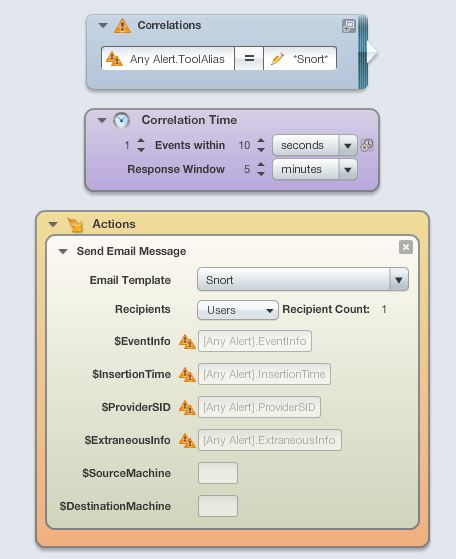
Task: Collapse the Actions panel
Action: click(x=53, y=224)
